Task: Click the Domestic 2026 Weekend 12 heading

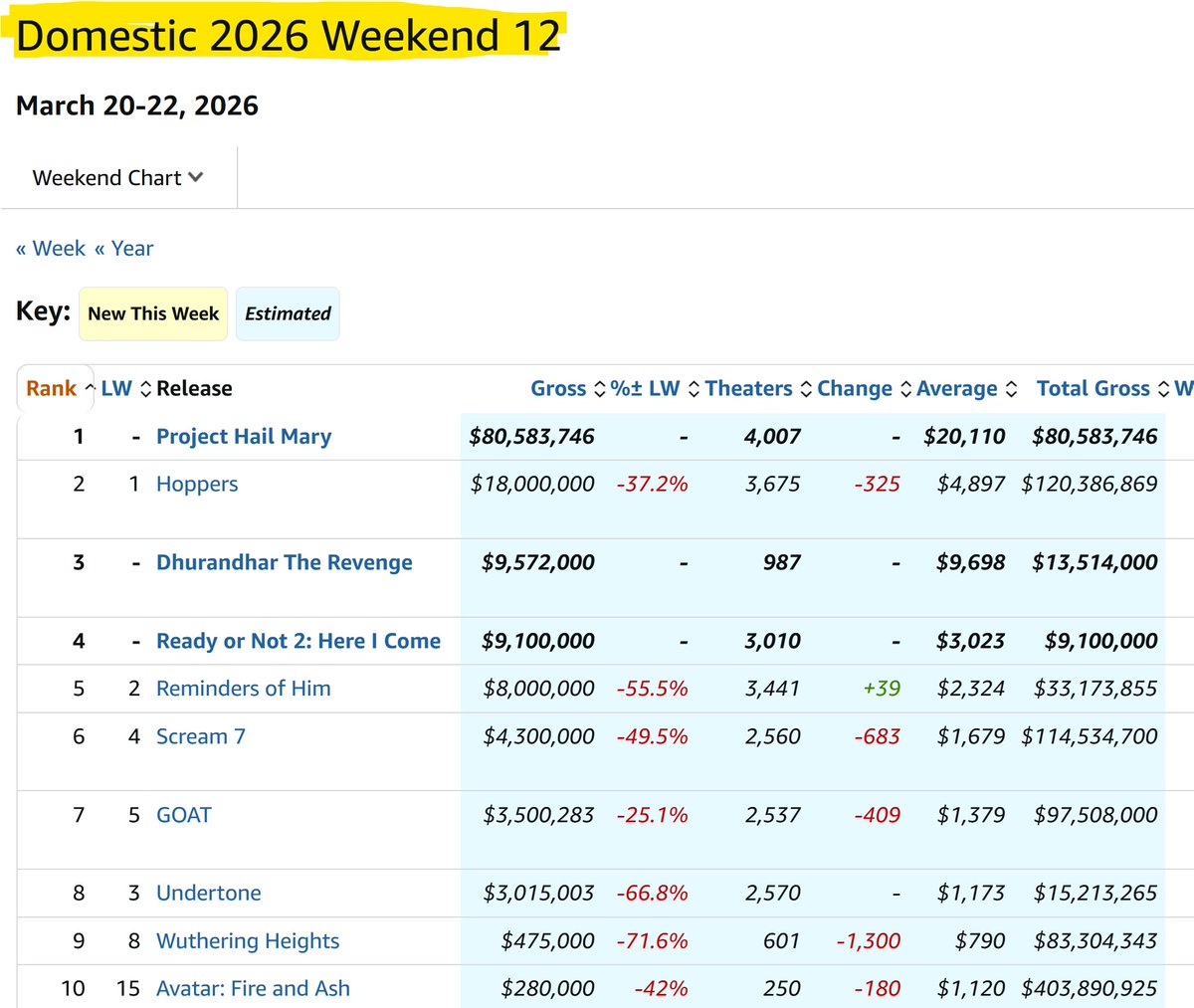Action: [289, 36]
